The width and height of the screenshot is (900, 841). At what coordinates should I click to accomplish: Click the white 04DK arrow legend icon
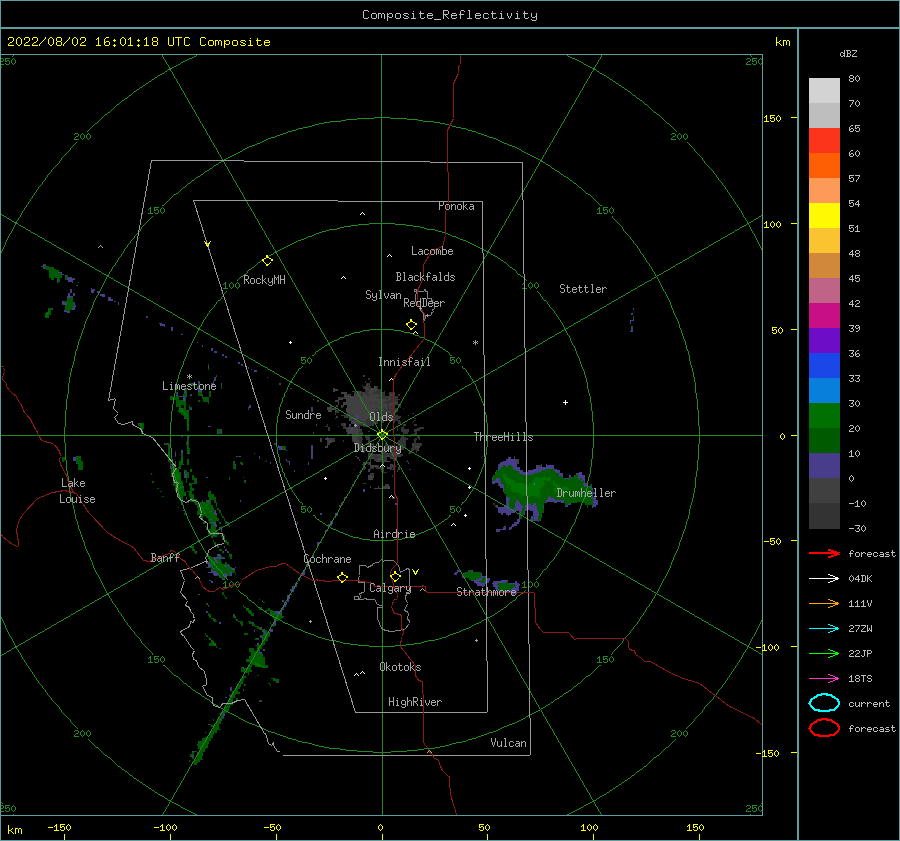(x=824, y=578)
